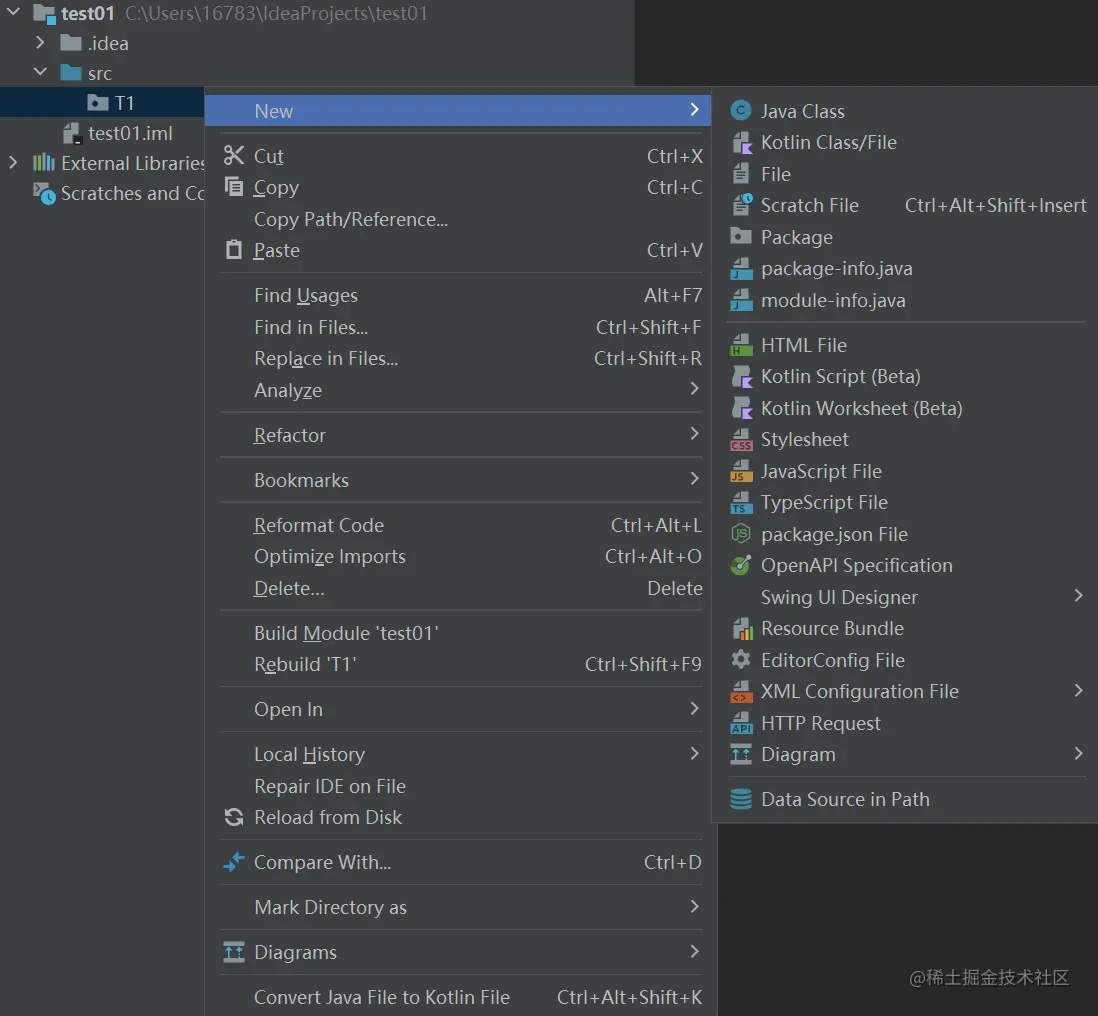The image size is (1098, 1016).
Task: Choose Delete... from context menu
Action: [458, 588]
